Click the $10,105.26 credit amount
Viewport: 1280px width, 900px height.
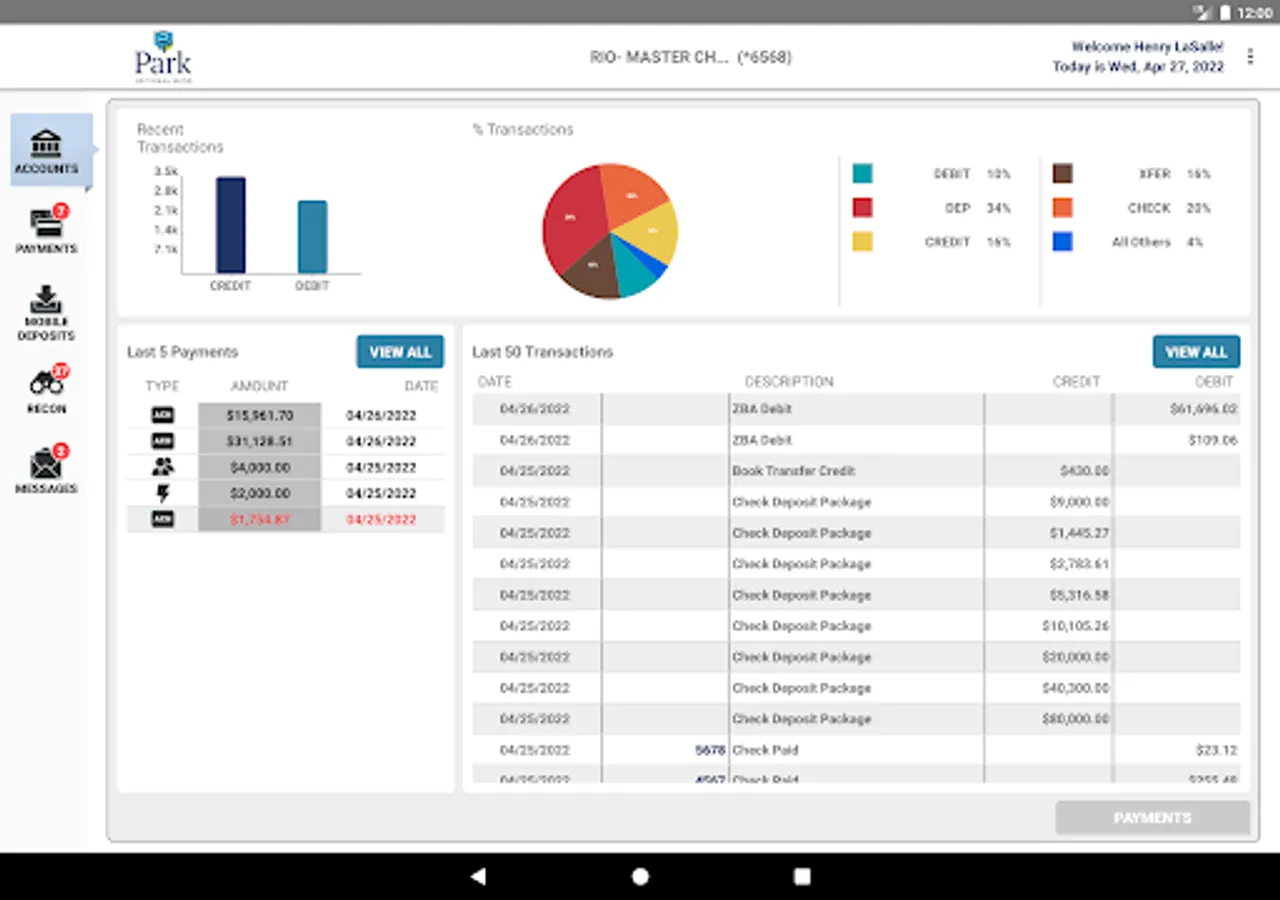[x=1075, y=626]
